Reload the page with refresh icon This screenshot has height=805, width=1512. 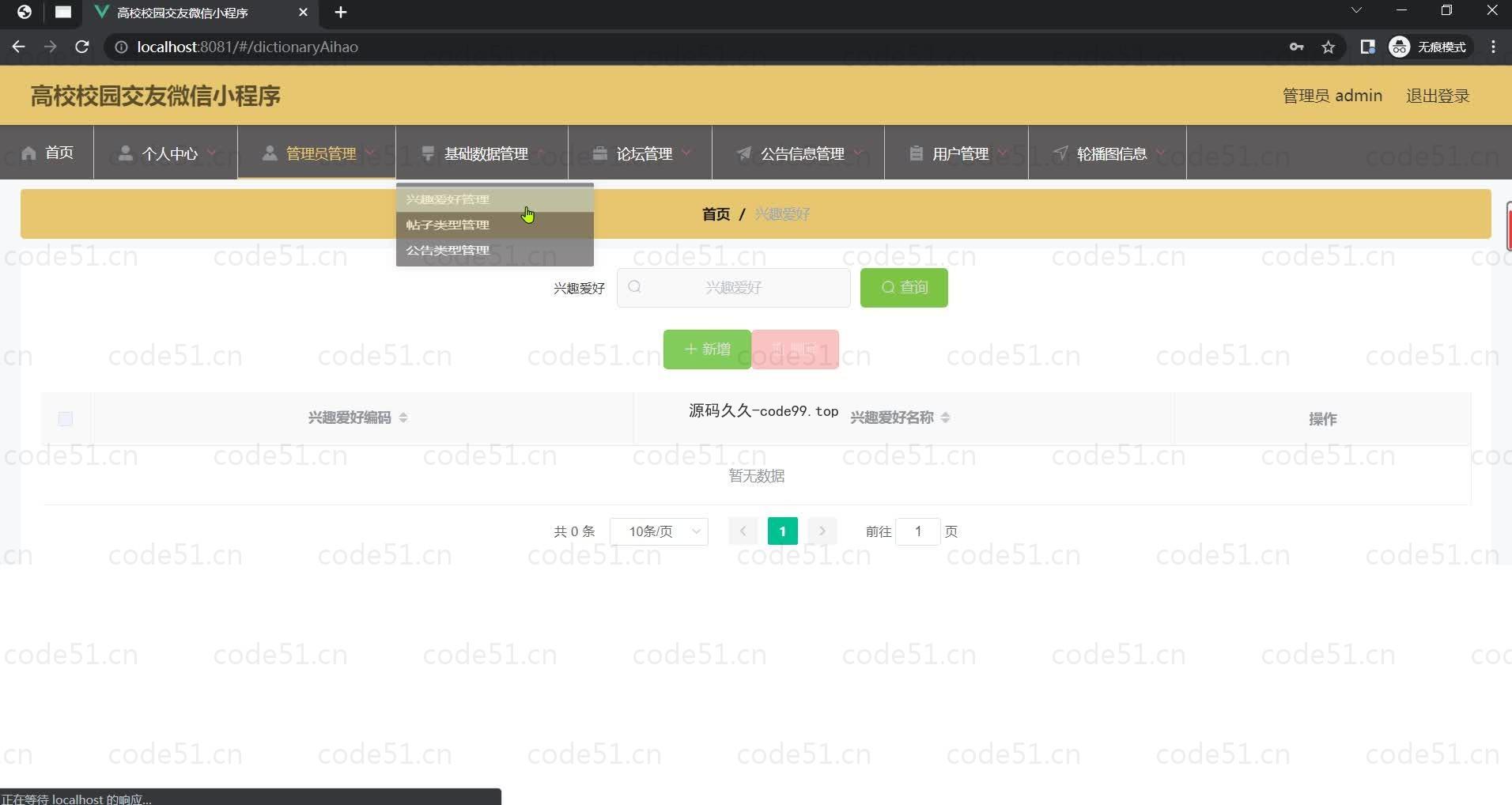(x=81, y=47)
